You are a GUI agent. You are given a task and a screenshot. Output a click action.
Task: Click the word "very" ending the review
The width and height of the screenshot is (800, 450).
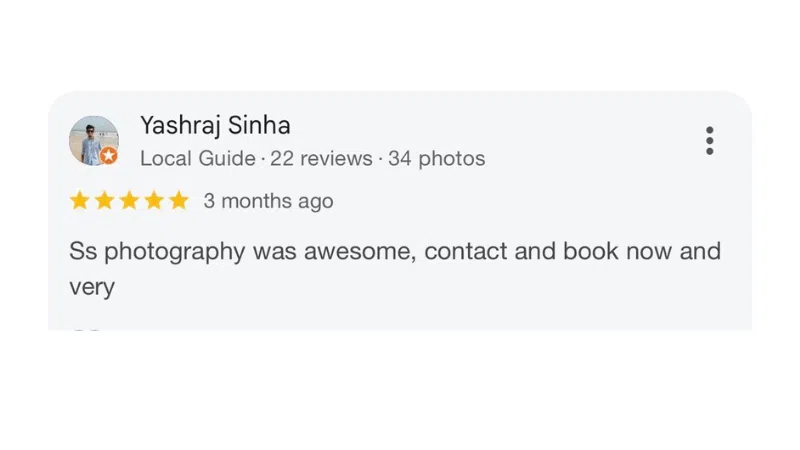click(92, 288)
